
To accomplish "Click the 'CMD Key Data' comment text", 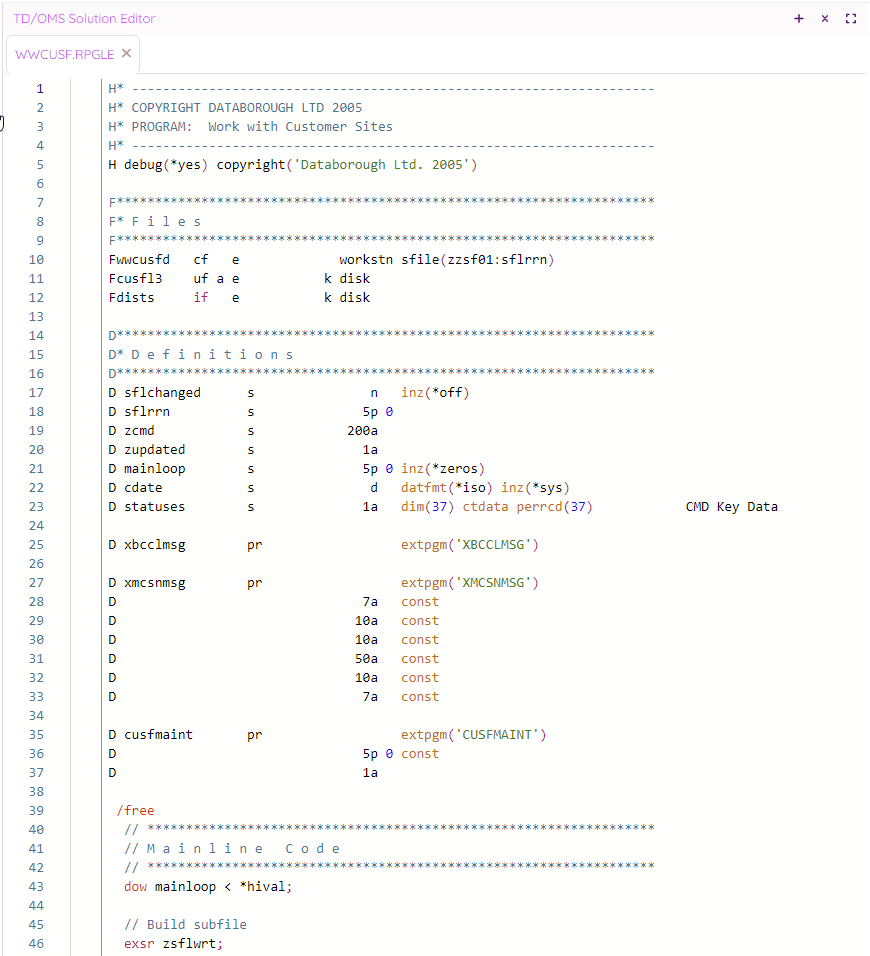I will 731,507.
